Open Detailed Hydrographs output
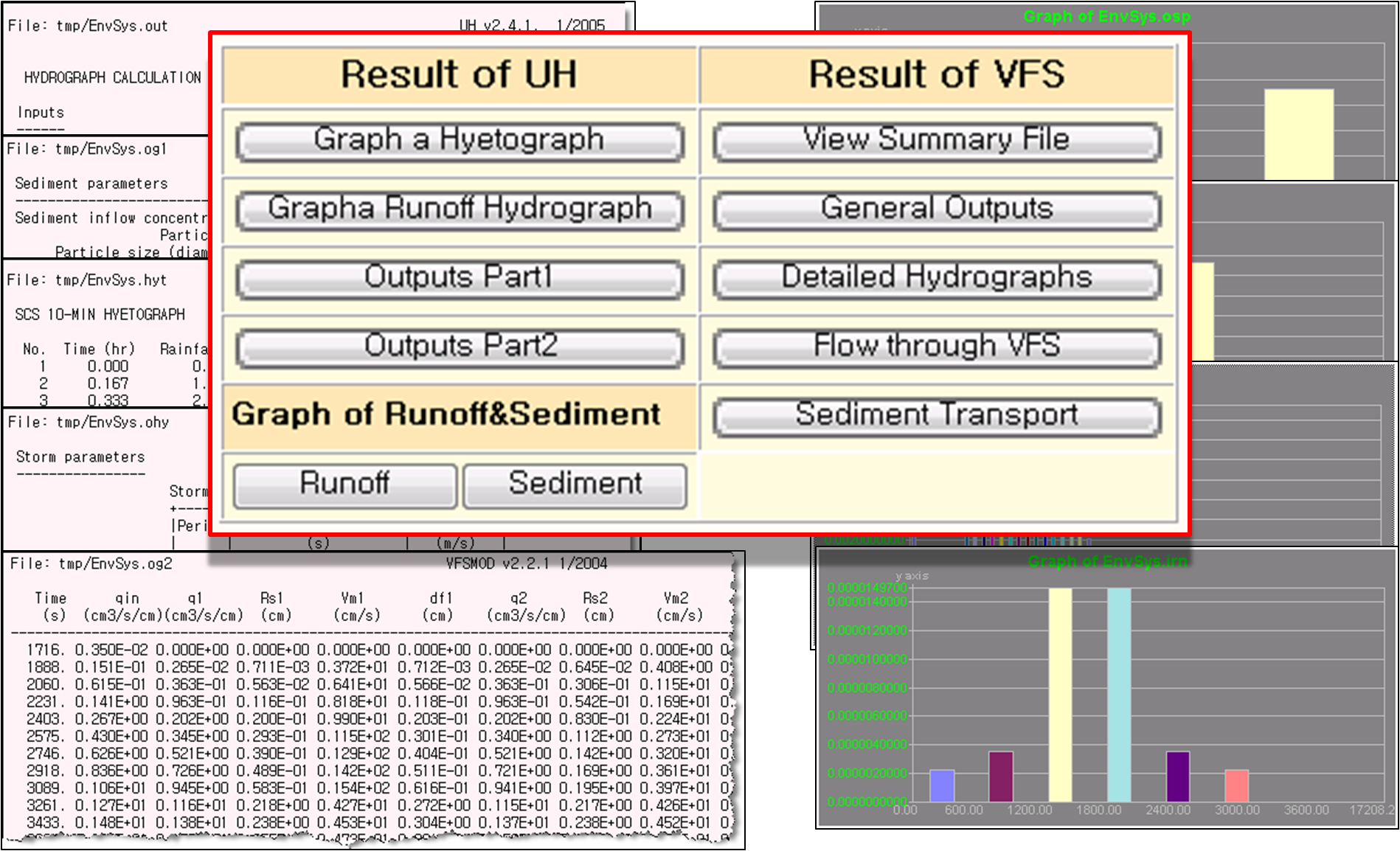This screenshot has height=851, width=1400. coord(936,279)
